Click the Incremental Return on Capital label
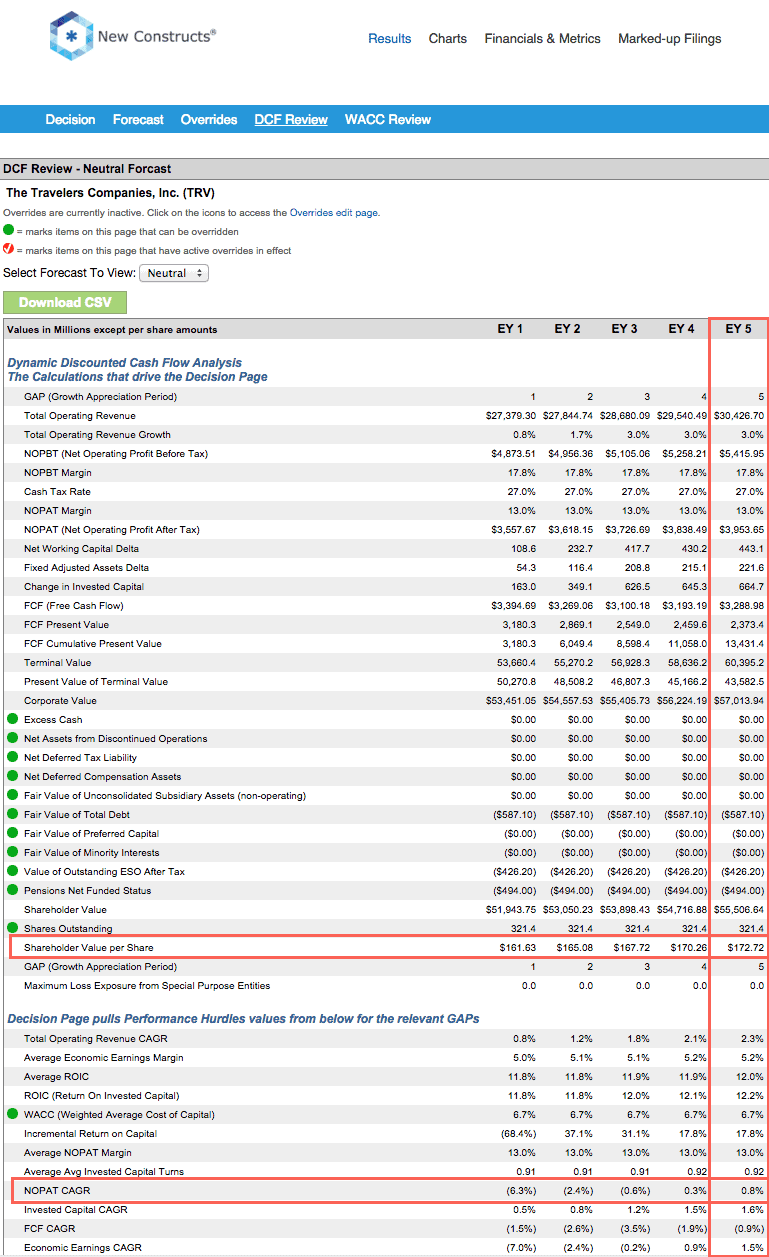 point(90,1133)
